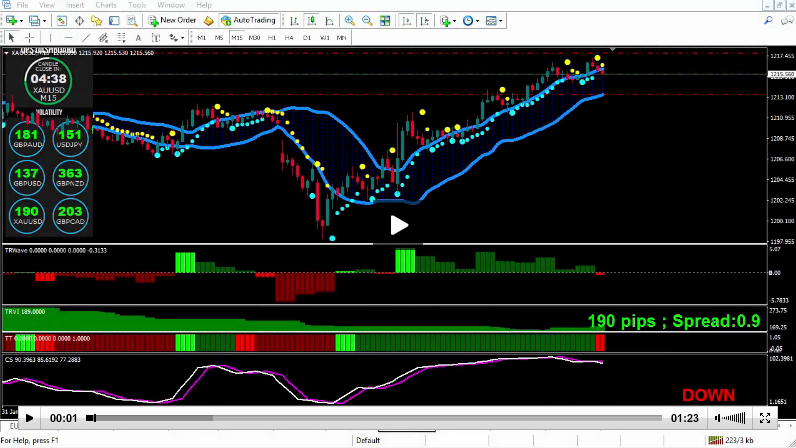Expand the Indicators dropdown arrow
This screenshot has height=448, width=796.
(454, 21)
